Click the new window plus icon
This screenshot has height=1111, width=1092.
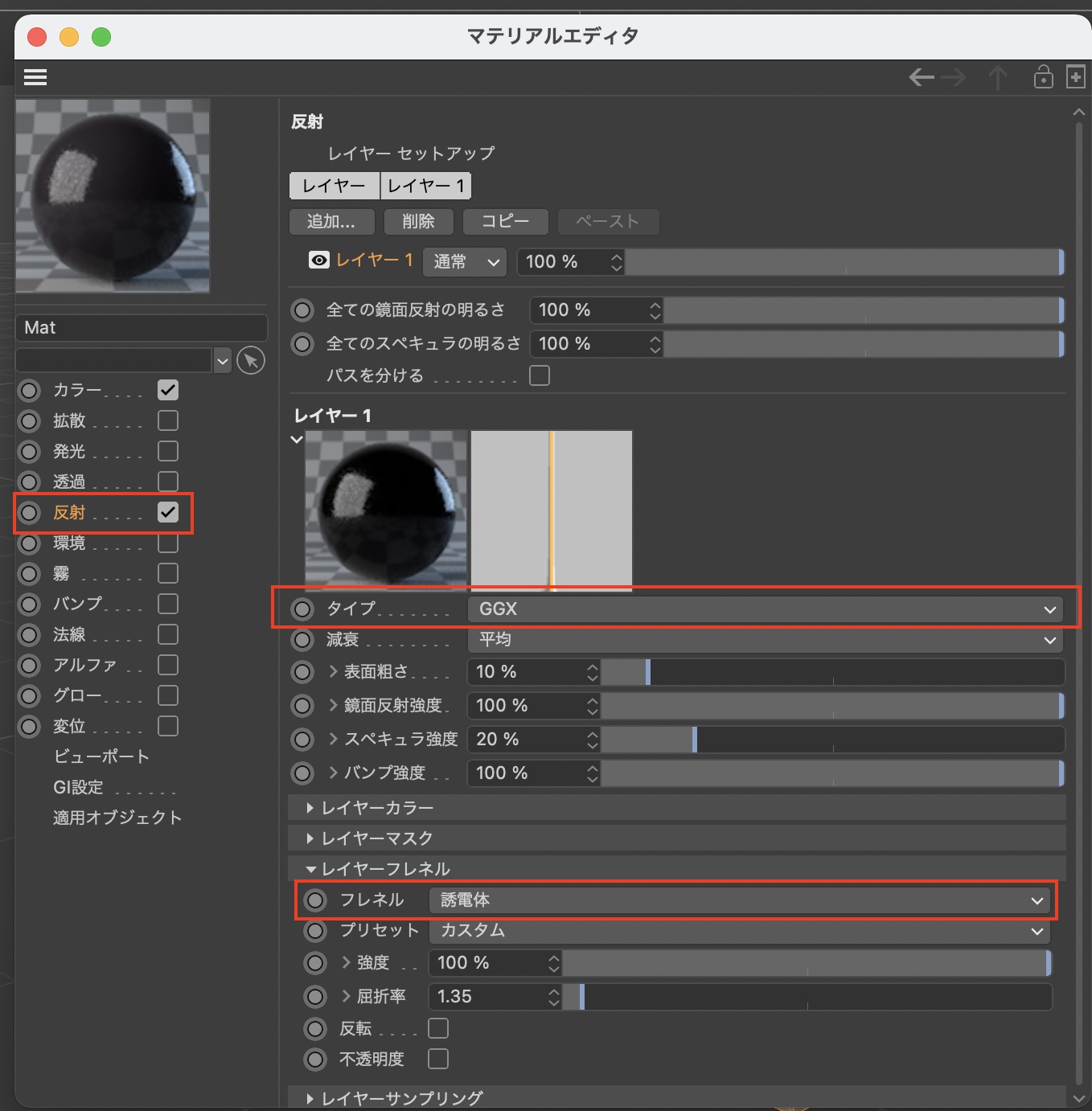point(1075,76)
